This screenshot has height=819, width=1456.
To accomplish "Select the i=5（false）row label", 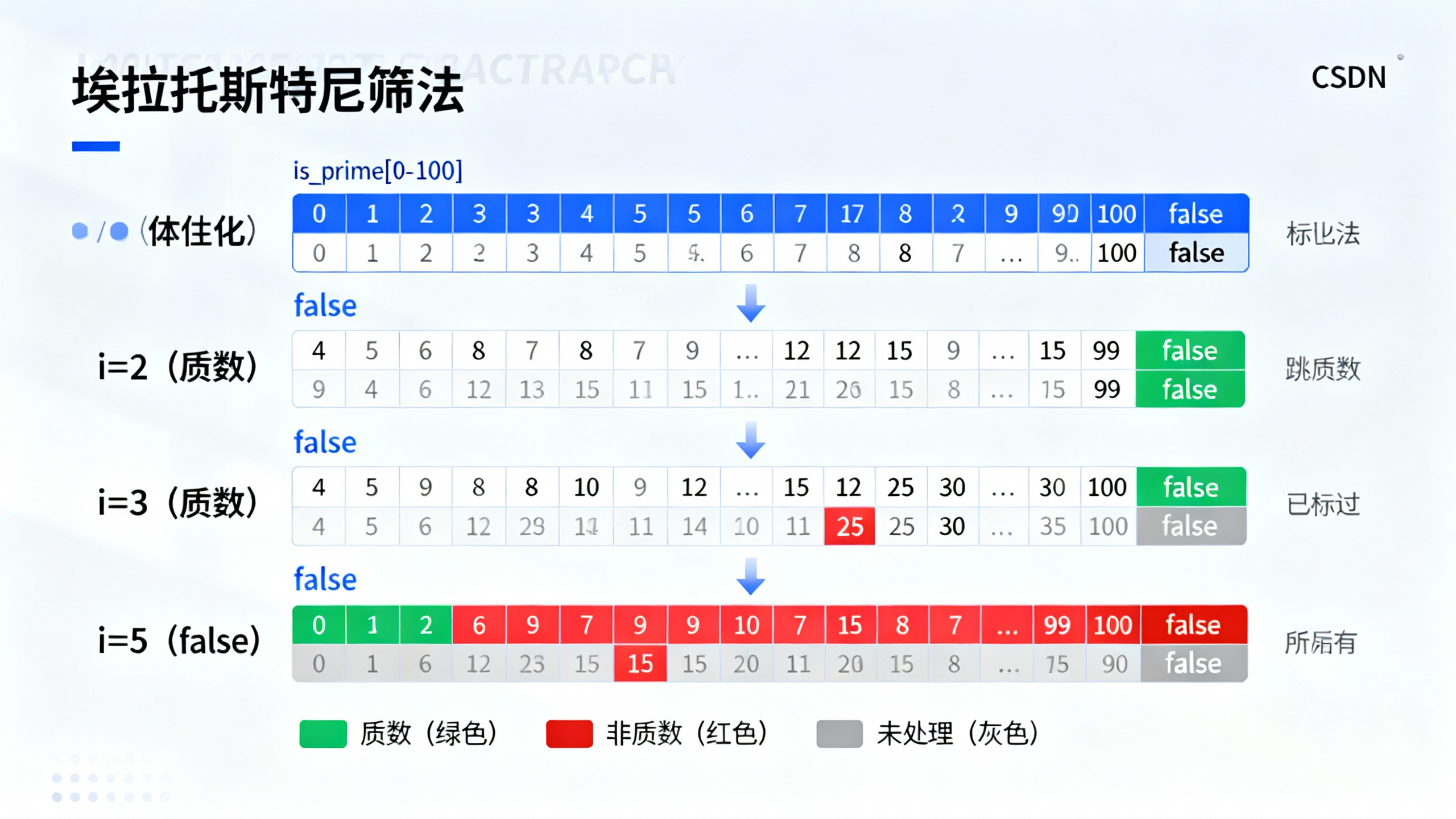I will tap(176, 640).
